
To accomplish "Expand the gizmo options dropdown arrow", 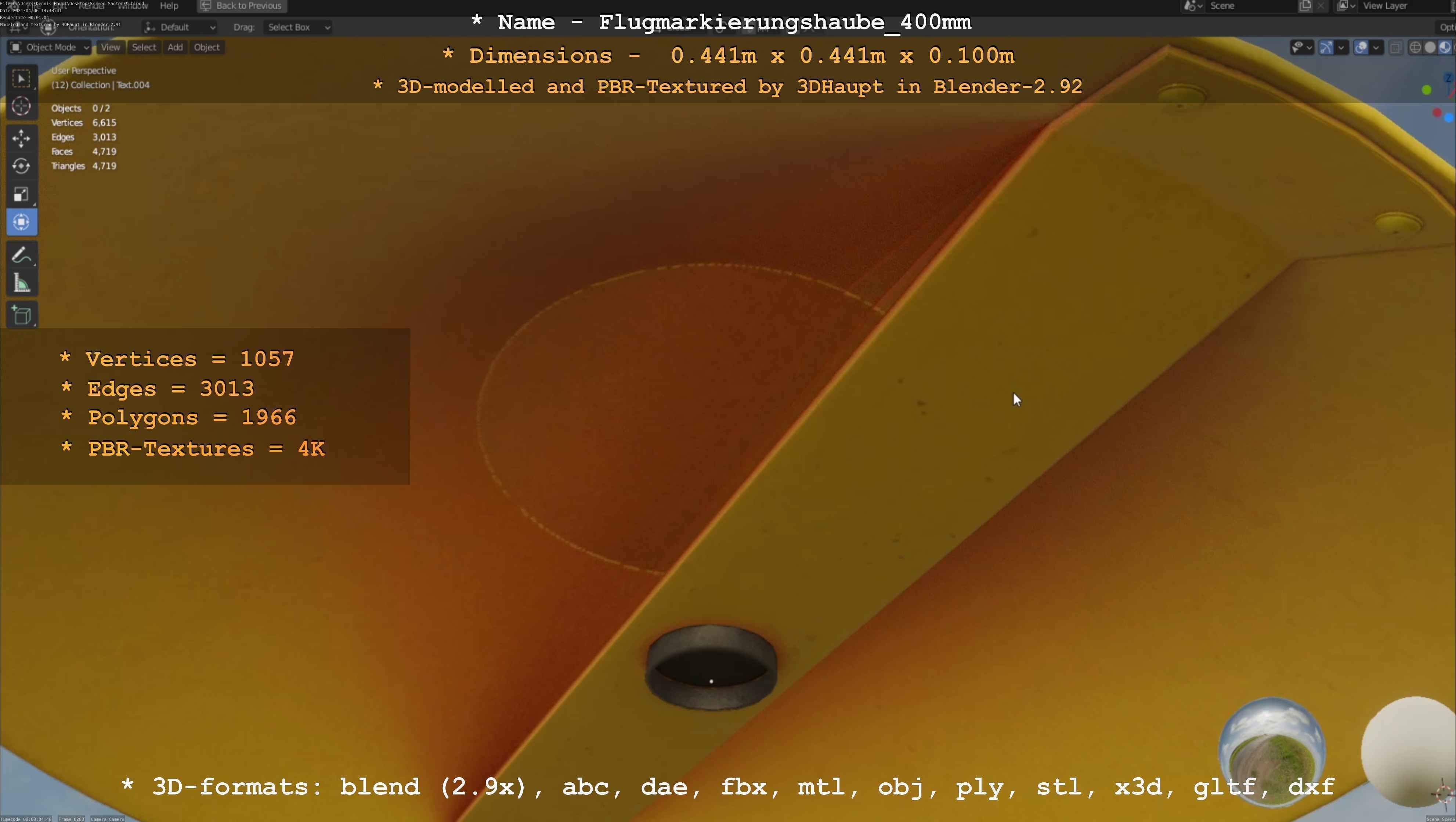I will point(1341,47).
